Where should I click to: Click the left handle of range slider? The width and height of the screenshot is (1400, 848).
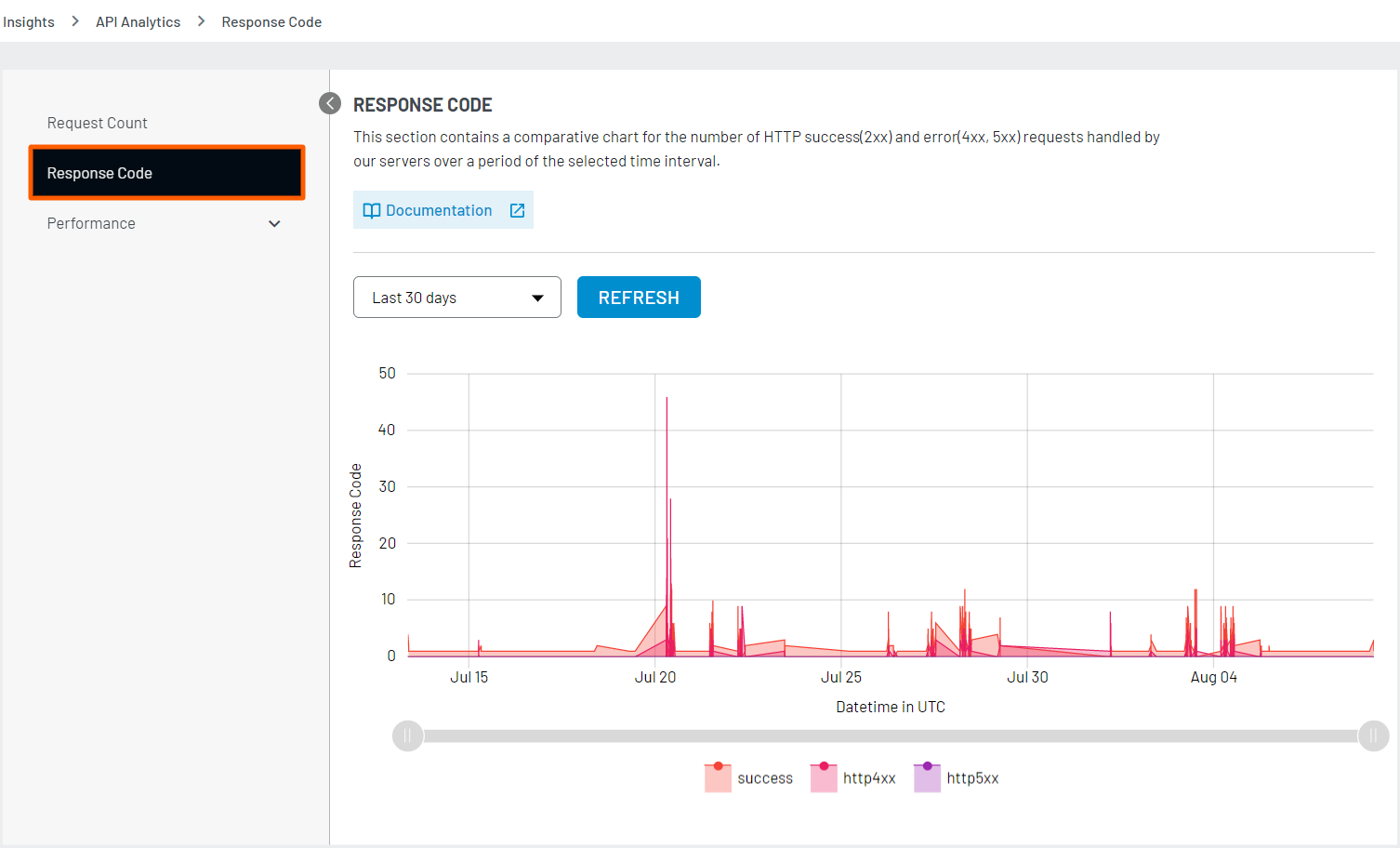[407, 735]
